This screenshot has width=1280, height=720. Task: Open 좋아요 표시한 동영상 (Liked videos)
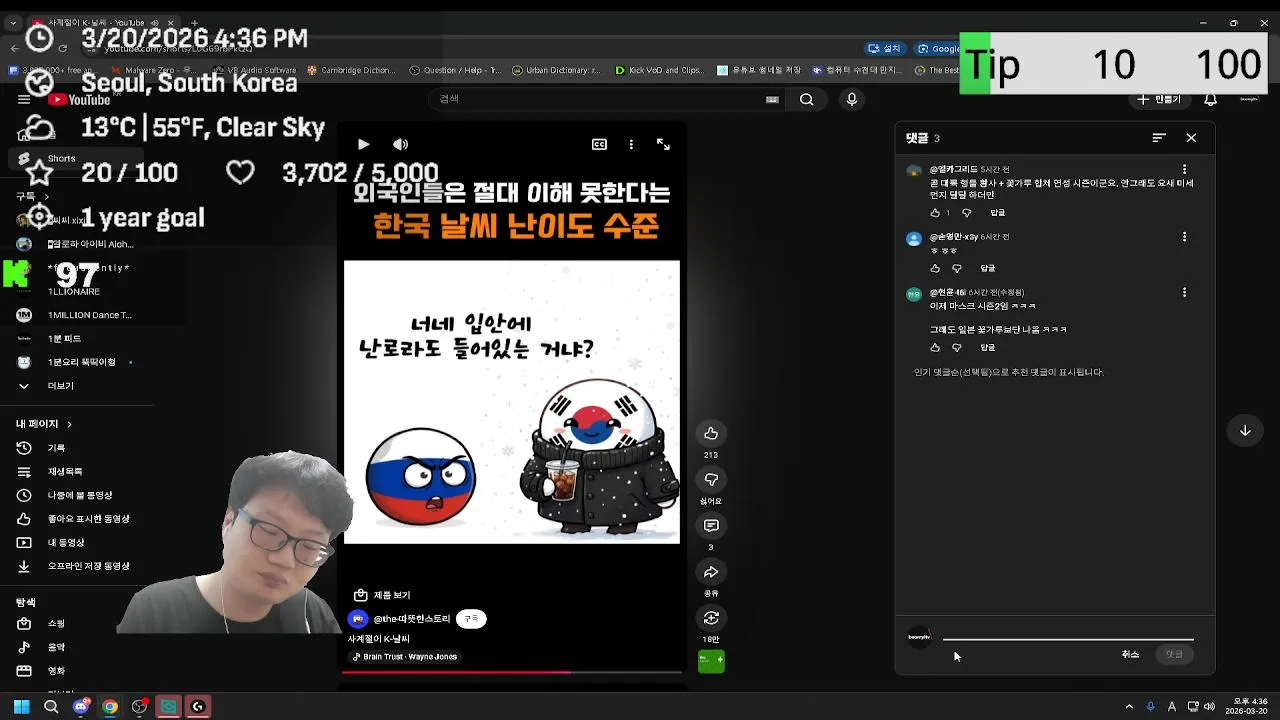[88, 519]
